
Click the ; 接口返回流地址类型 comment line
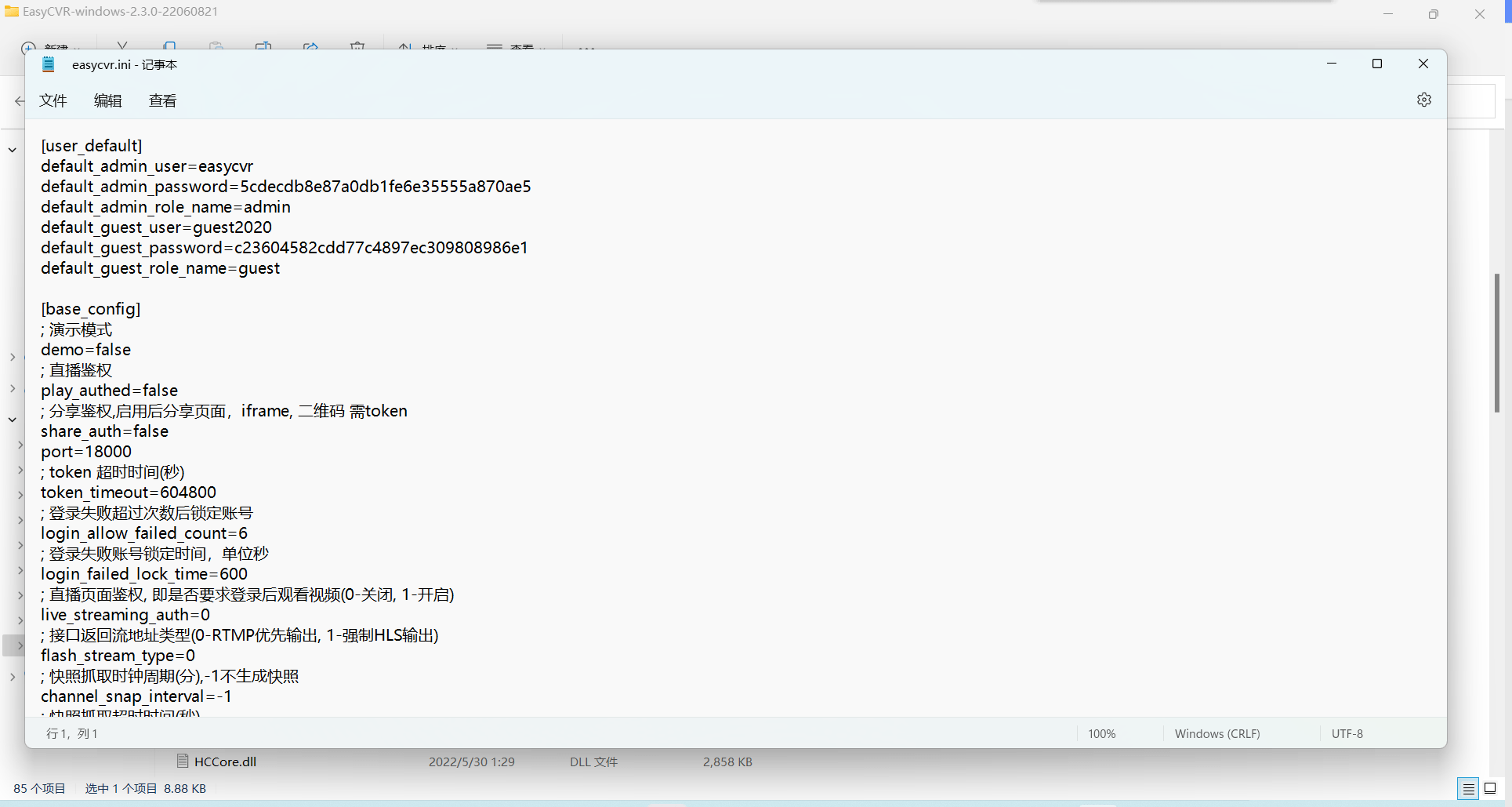tap(240, 634)
